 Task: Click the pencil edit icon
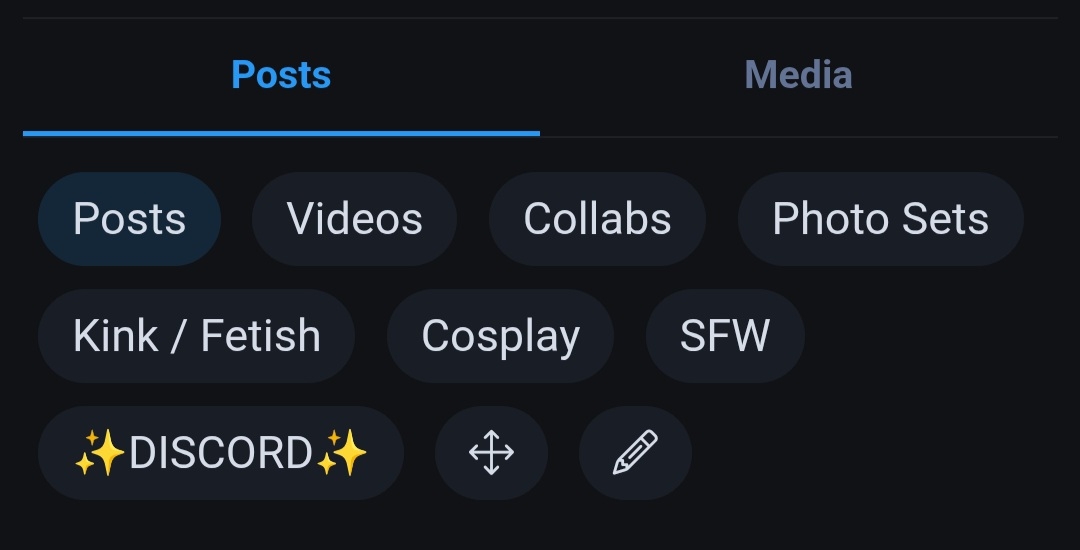coord(635,453)
